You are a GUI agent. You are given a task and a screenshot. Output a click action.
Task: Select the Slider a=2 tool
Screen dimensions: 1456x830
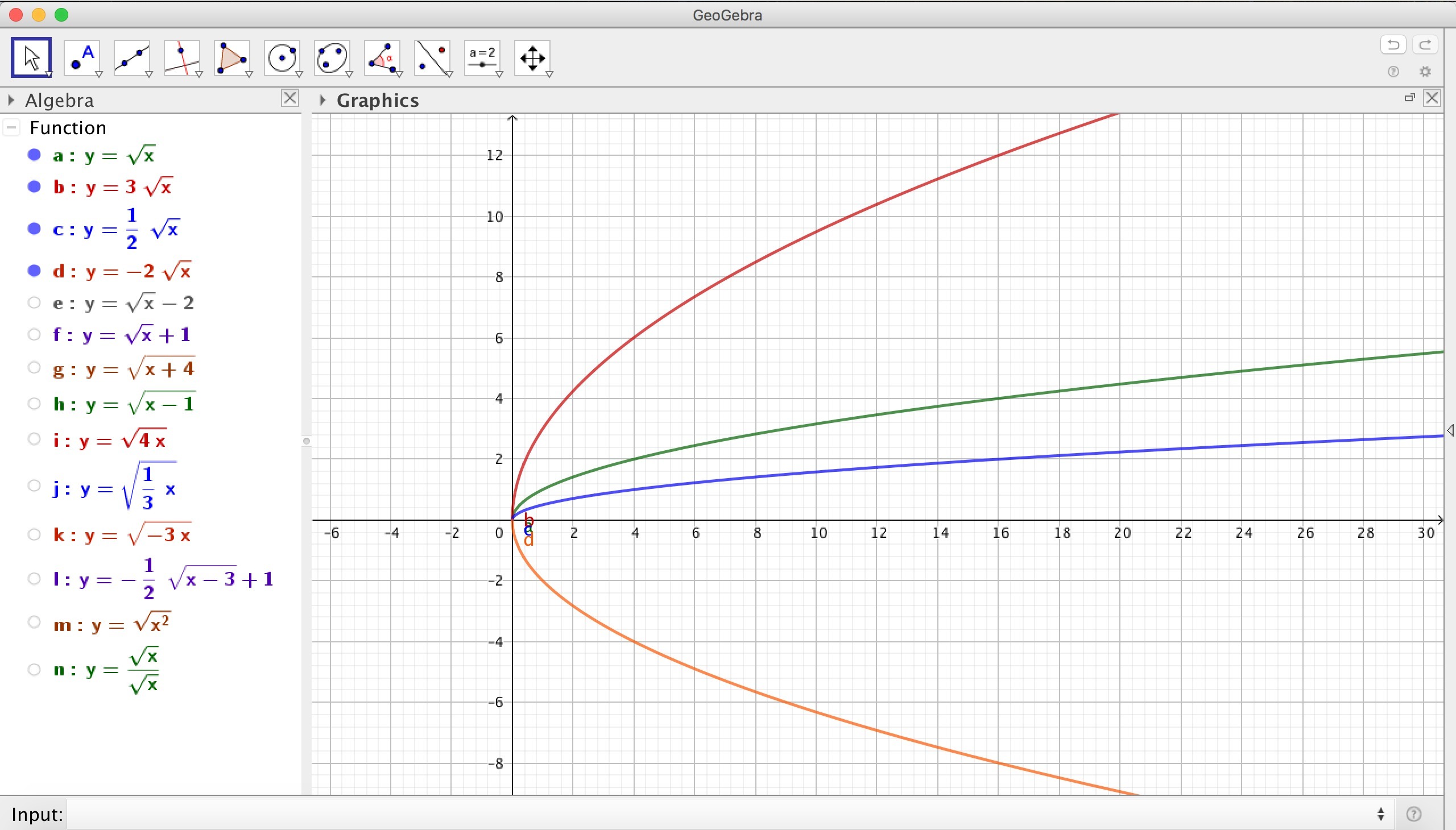pos(482,57)
